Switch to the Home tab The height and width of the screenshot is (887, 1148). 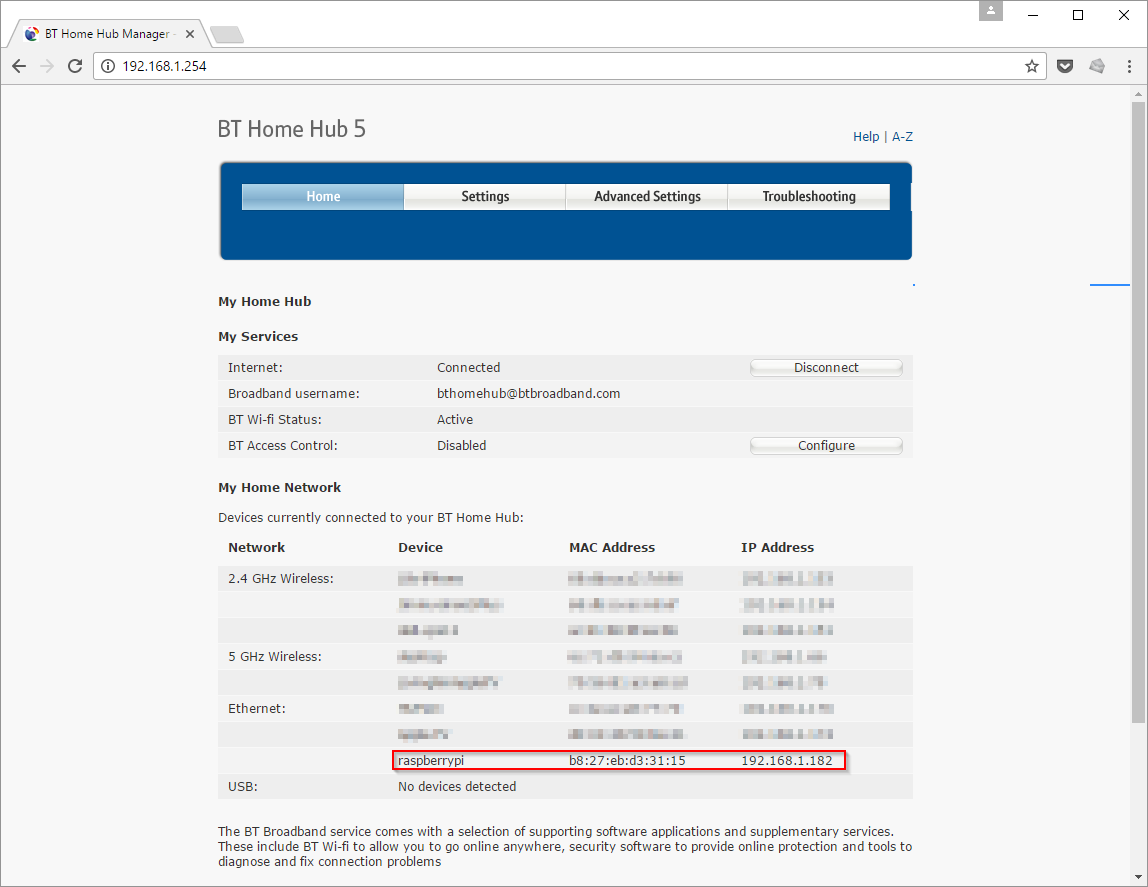click(323, 196)
